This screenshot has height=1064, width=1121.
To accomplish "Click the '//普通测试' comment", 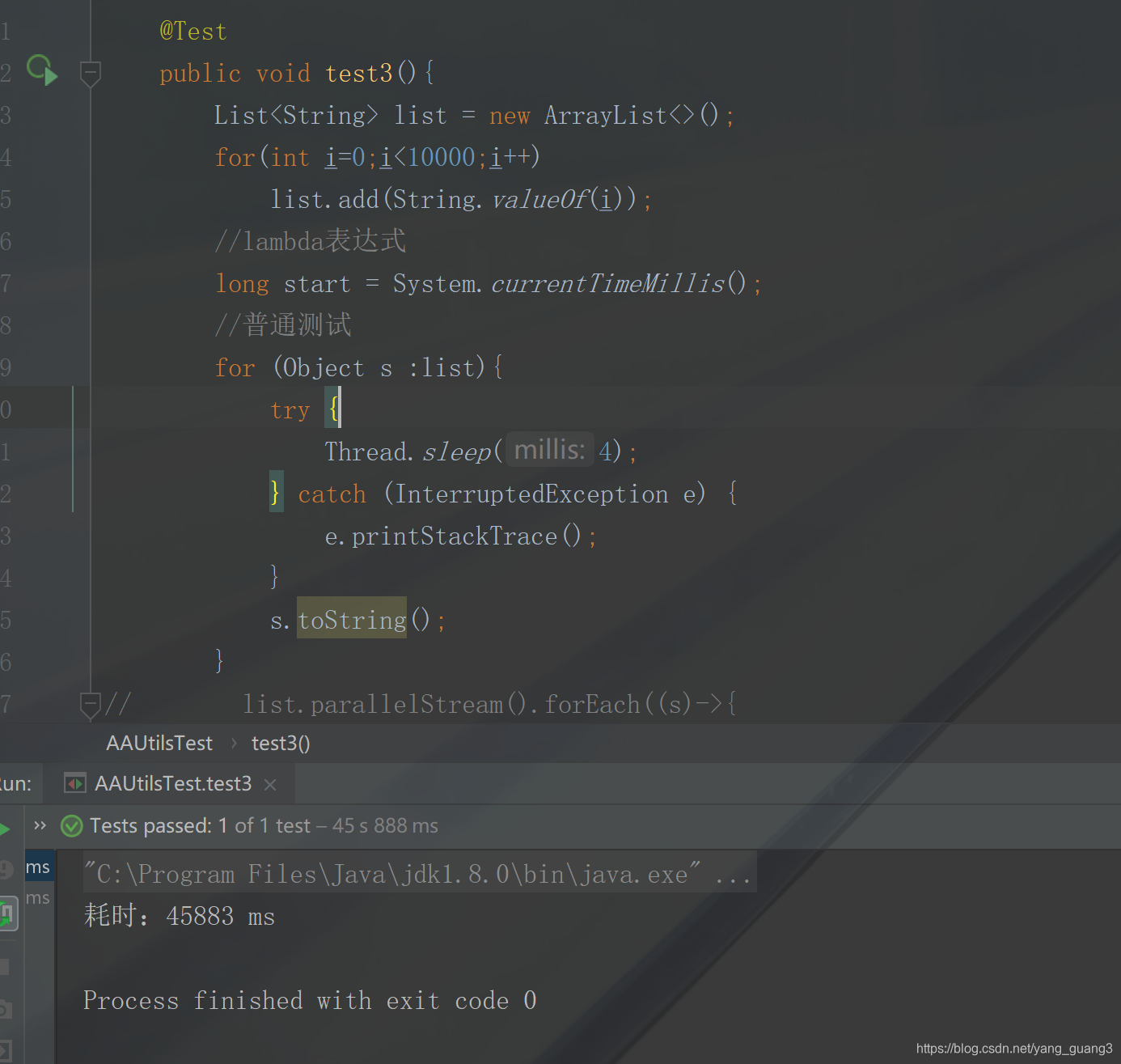I will [x=283, y=324].
